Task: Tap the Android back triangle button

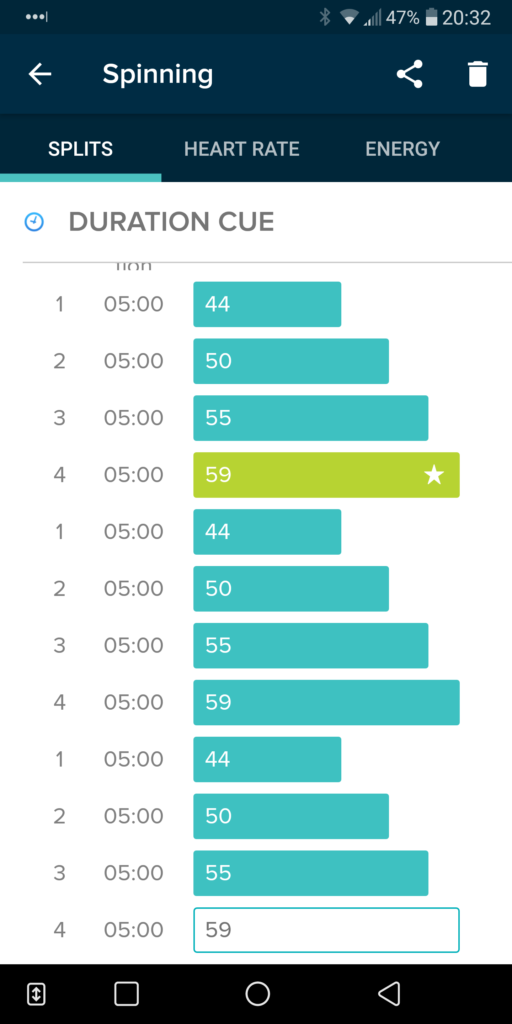Action: (x=389, y=994)
